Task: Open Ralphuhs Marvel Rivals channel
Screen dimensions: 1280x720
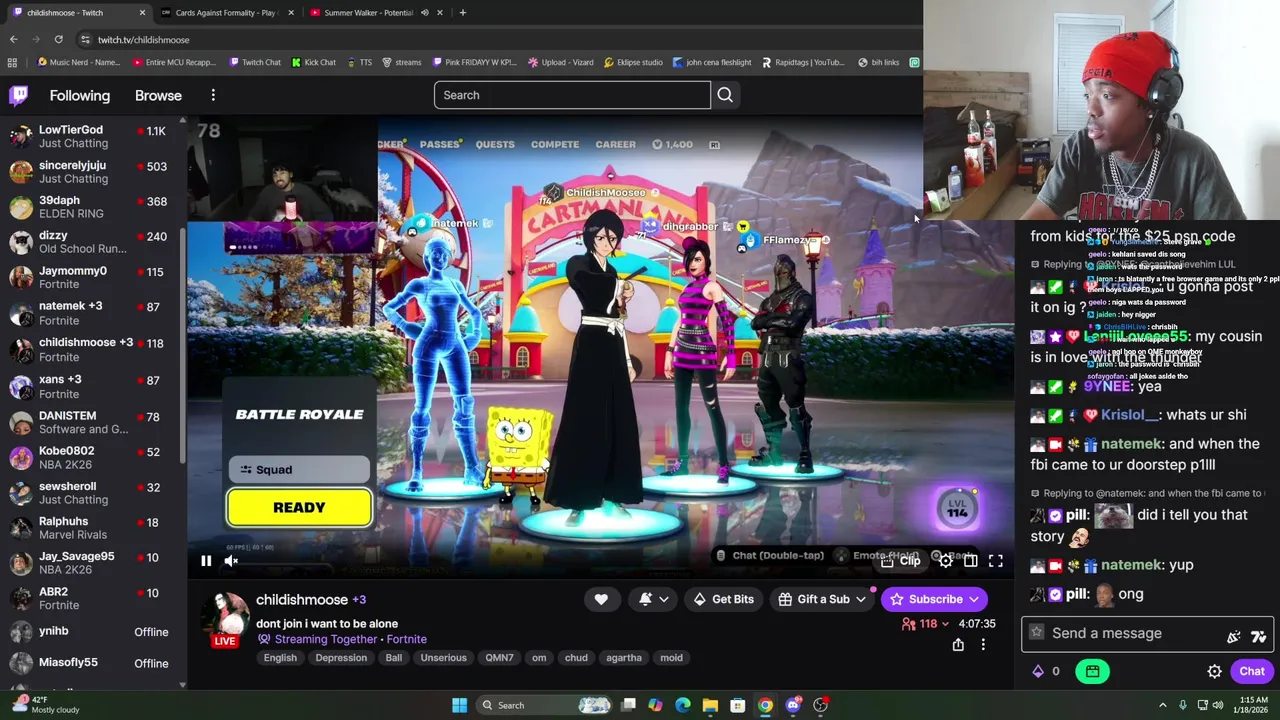Action: point(91,528)
